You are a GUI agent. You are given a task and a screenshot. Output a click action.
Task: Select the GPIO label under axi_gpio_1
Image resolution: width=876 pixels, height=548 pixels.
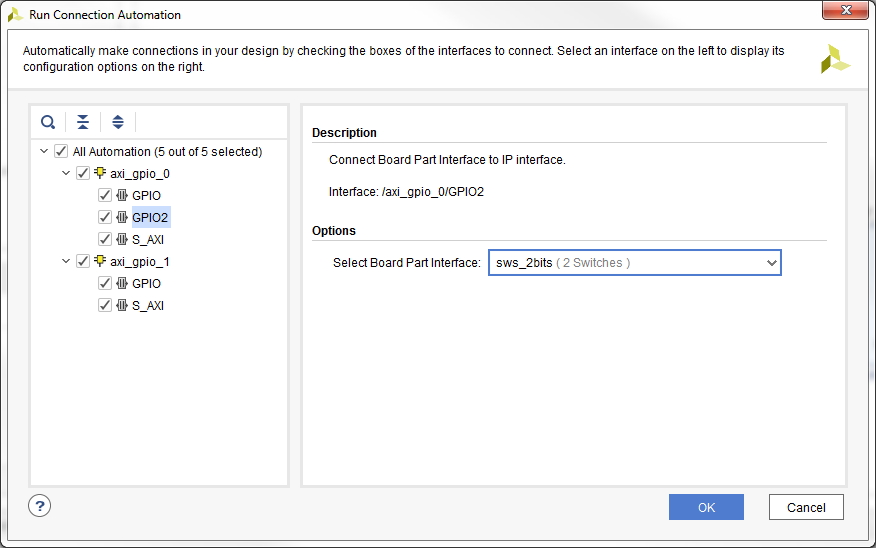146,284
